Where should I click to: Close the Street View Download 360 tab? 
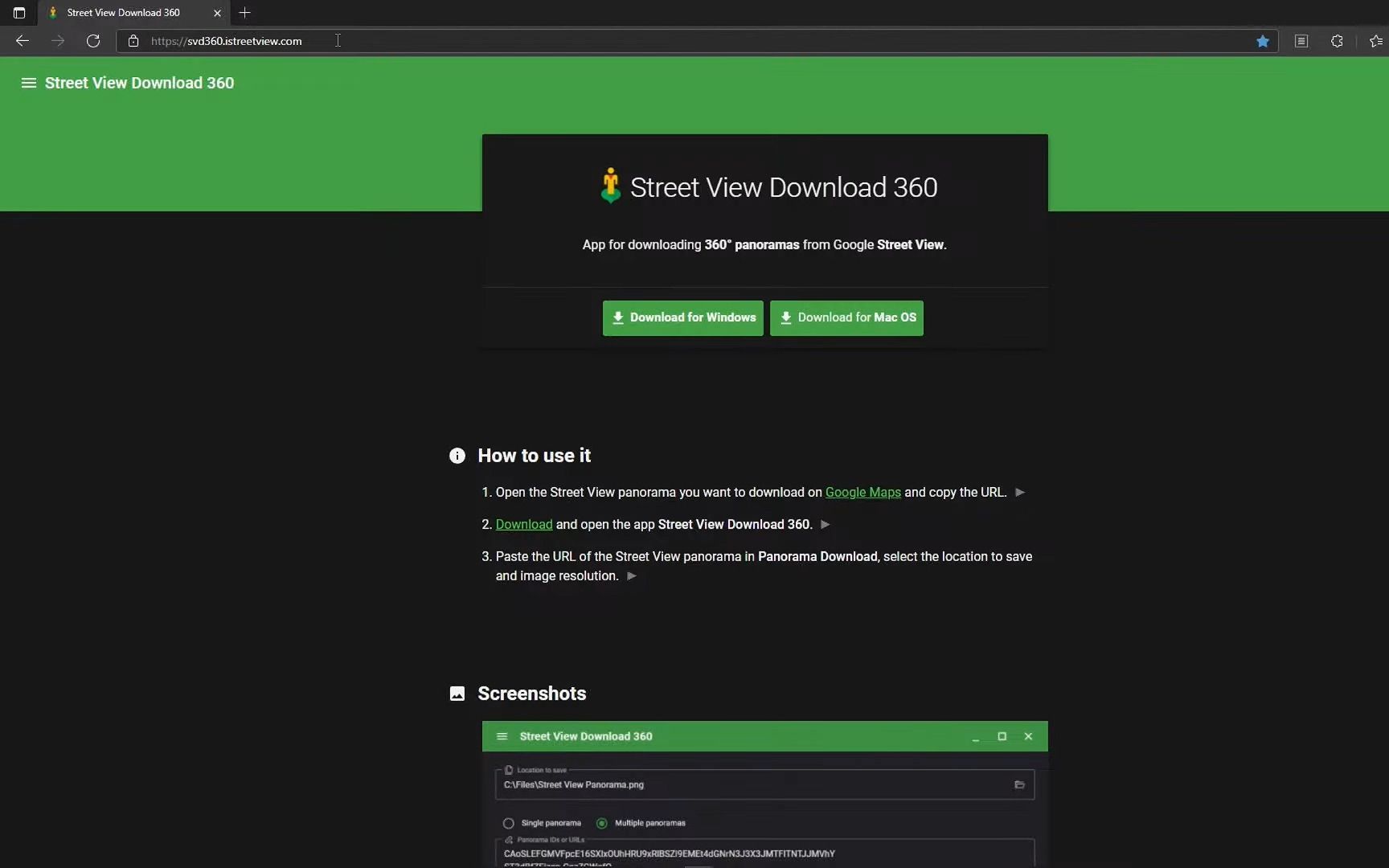[217, 13]
